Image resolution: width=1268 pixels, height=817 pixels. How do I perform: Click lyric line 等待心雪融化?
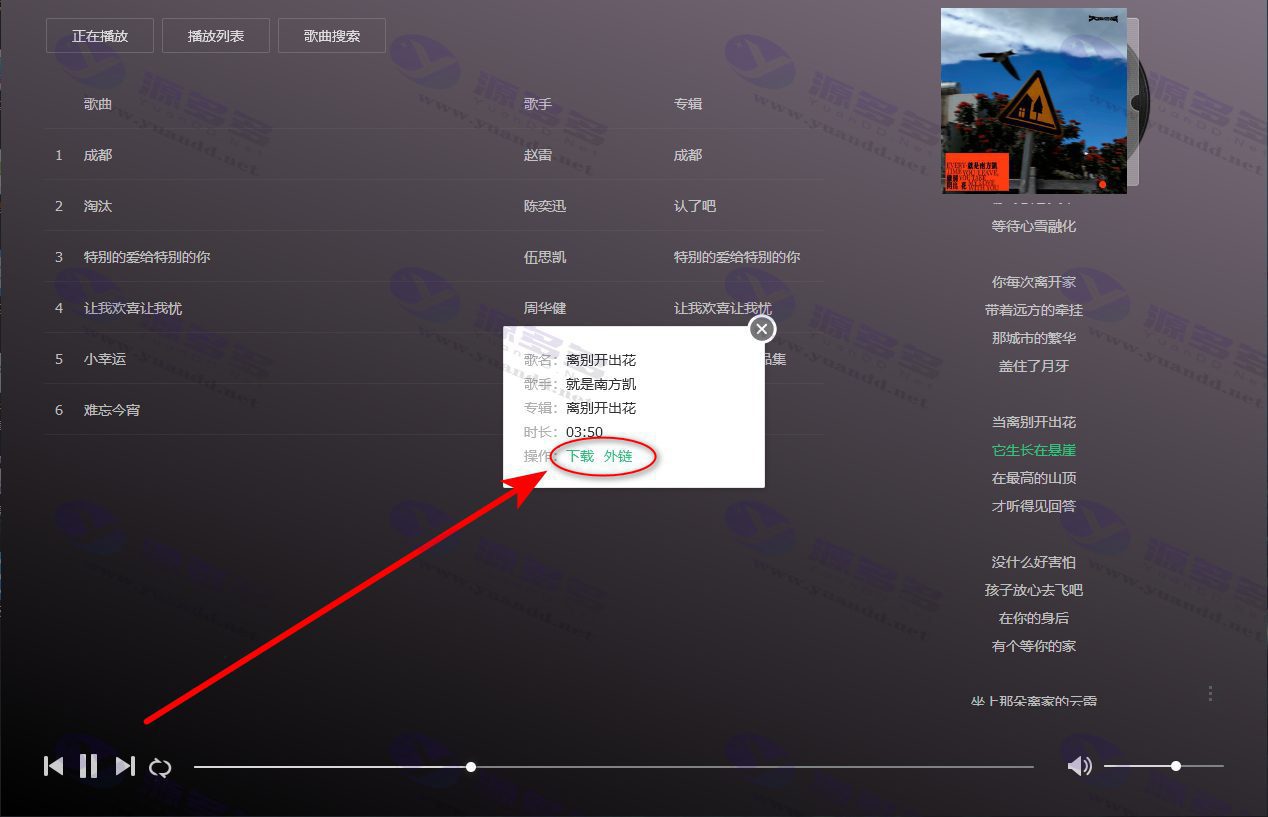point(1034,226)
